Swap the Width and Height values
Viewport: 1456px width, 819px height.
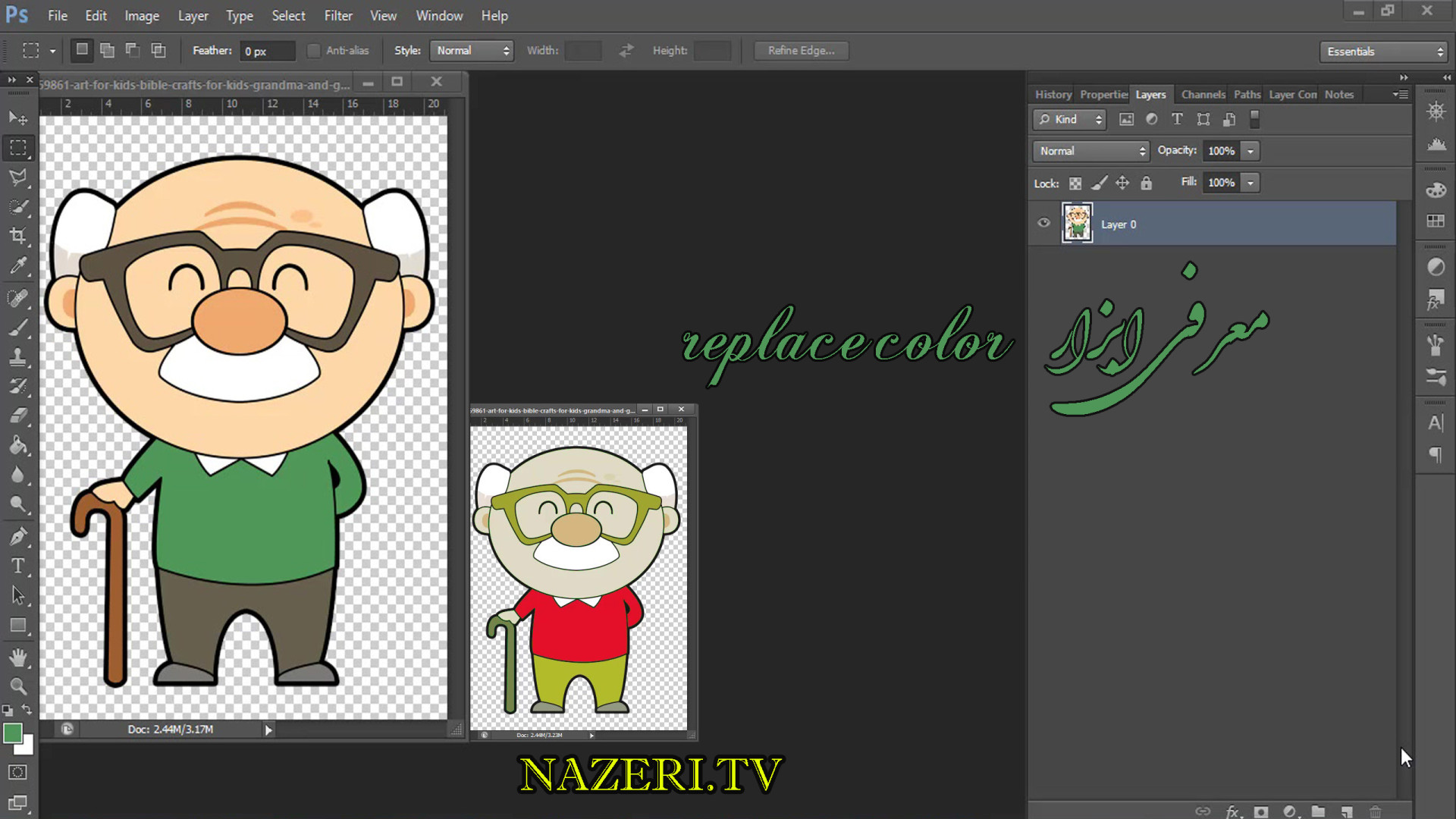(x=626, y=51)
